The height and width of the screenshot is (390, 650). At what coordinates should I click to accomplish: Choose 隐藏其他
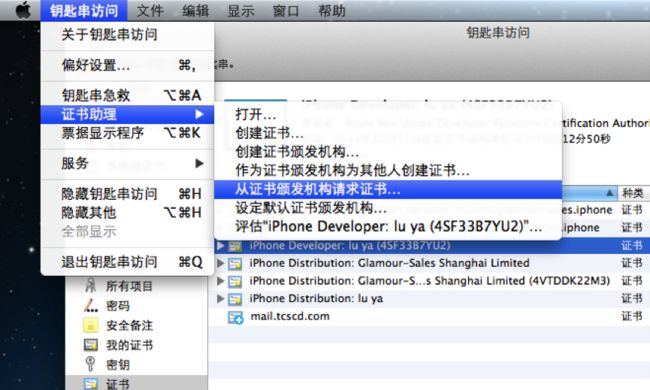tap(127, 212)
